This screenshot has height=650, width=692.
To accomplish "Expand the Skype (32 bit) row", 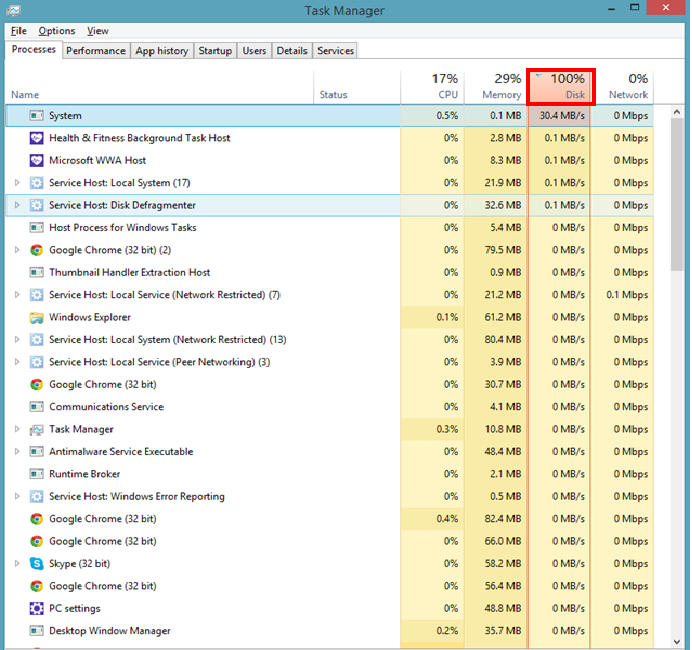I will click(17, 564).
